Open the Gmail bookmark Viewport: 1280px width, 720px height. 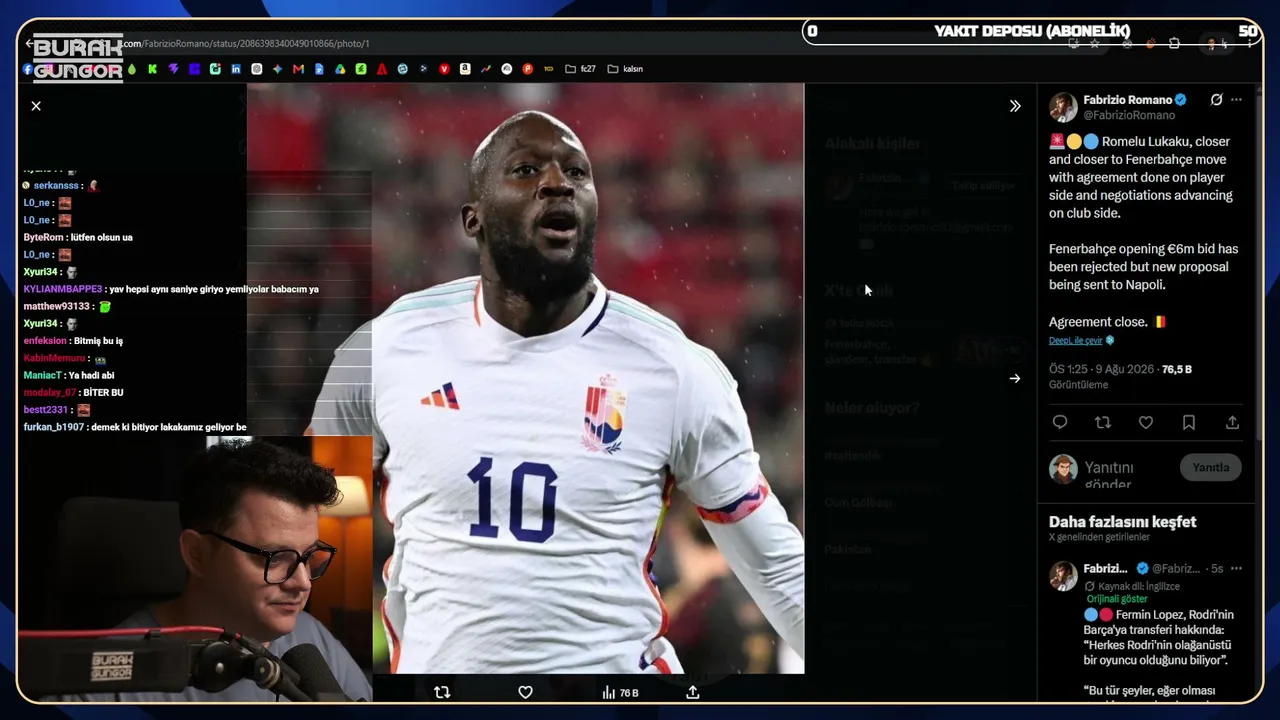click(298, 69)
